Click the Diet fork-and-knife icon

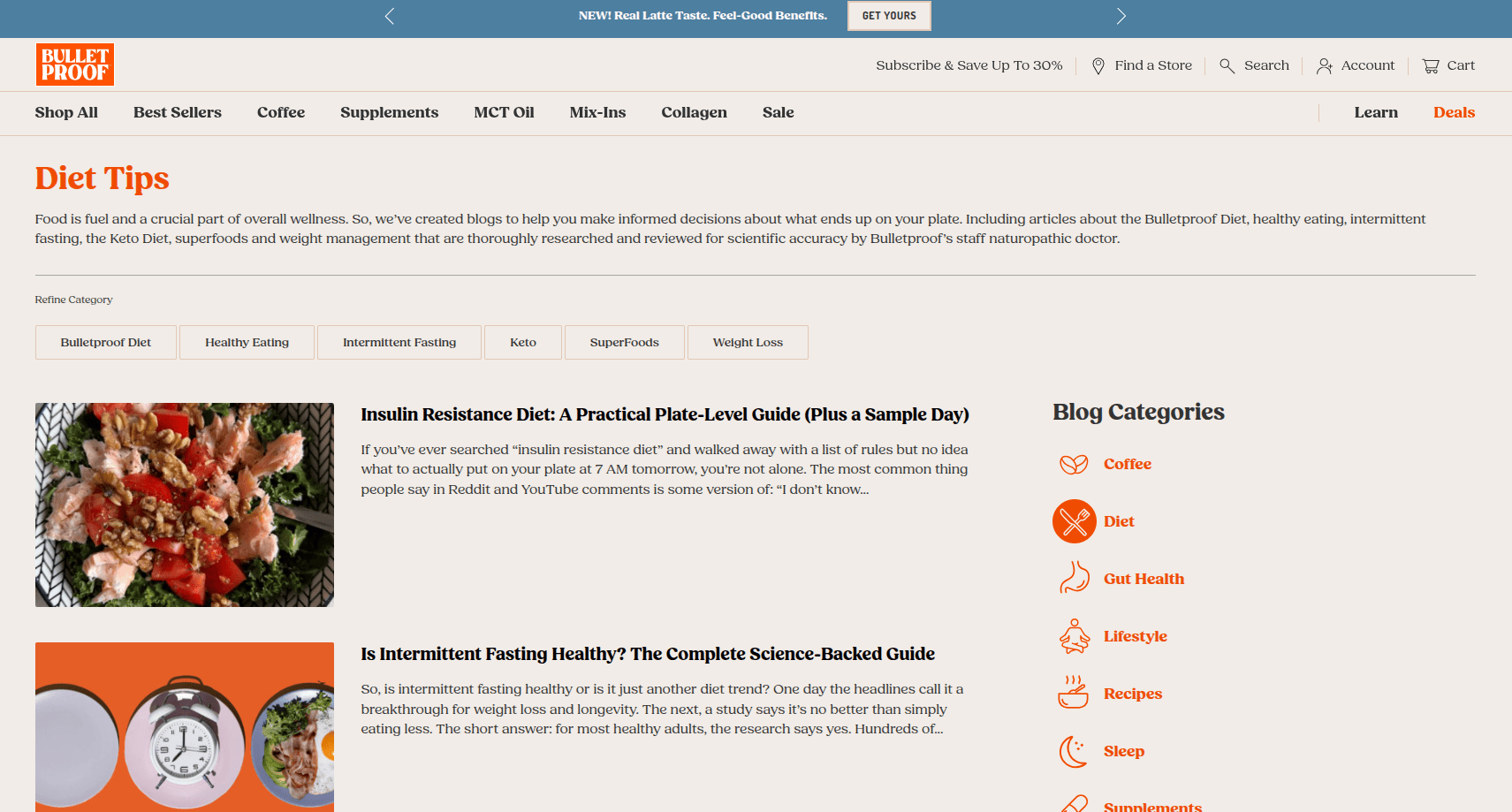tap(1074, 521)
